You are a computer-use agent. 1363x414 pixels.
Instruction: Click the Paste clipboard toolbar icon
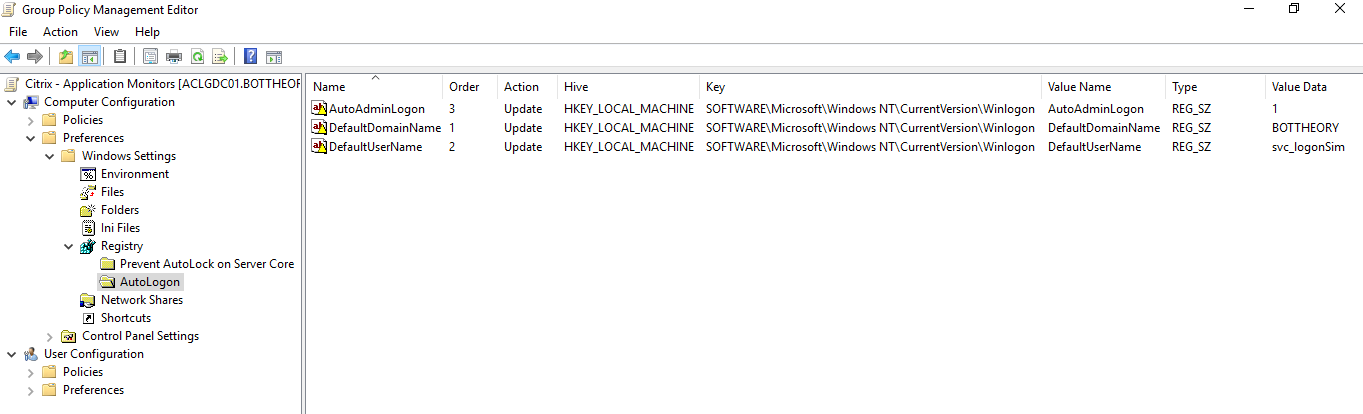(120, 56)
